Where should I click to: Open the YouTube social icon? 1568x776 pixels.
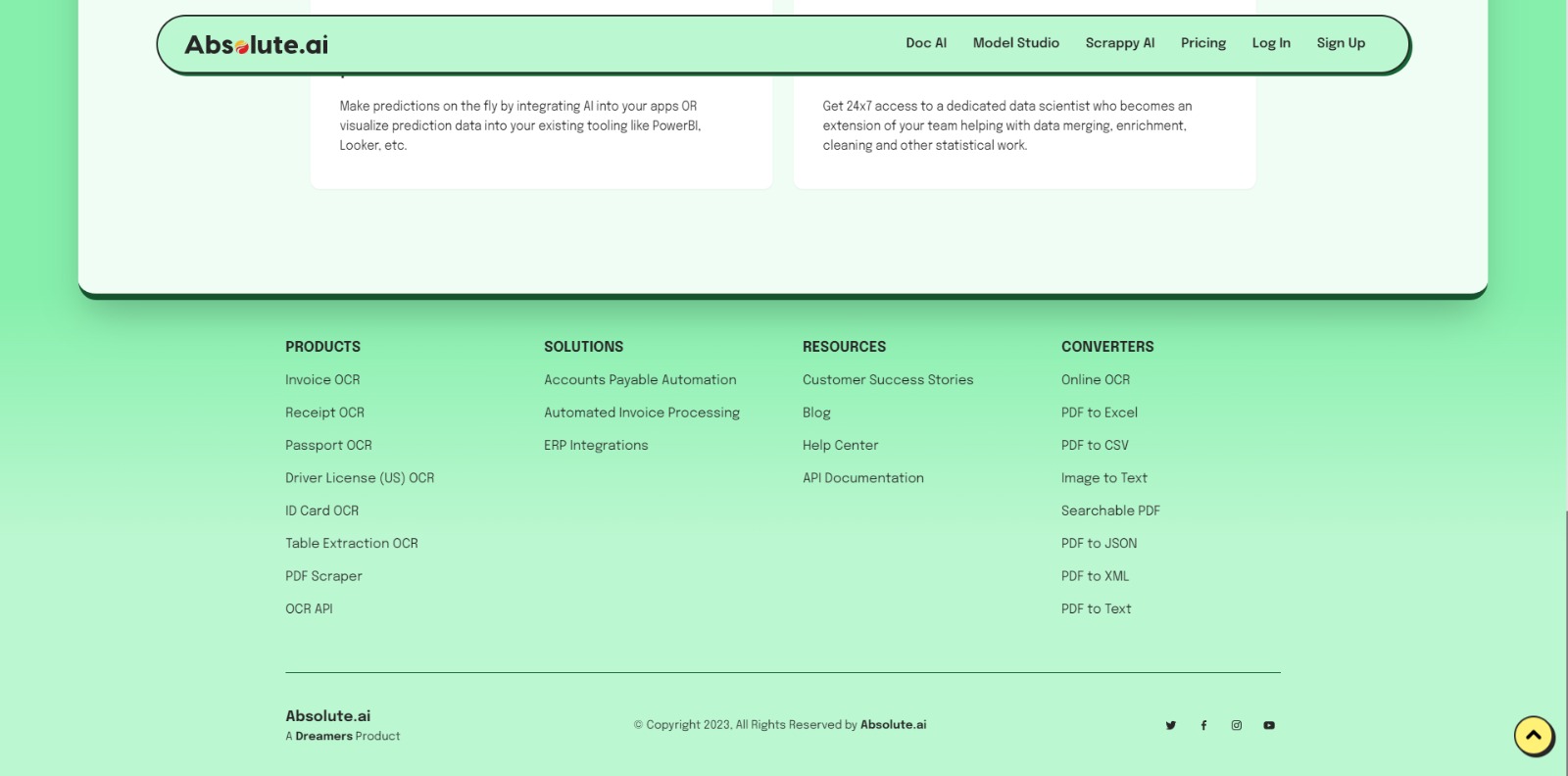coord(1269,725)
